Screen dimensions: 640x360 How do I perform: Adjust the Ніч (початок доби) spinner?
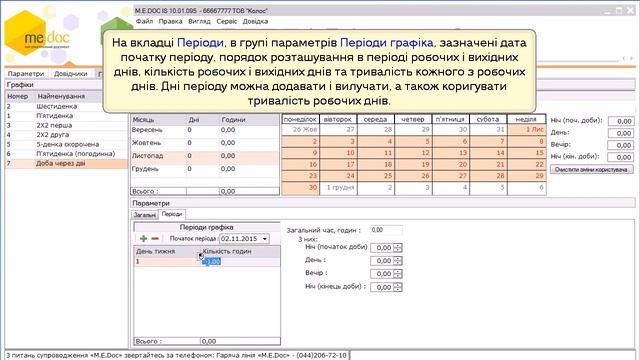point(398,248)
